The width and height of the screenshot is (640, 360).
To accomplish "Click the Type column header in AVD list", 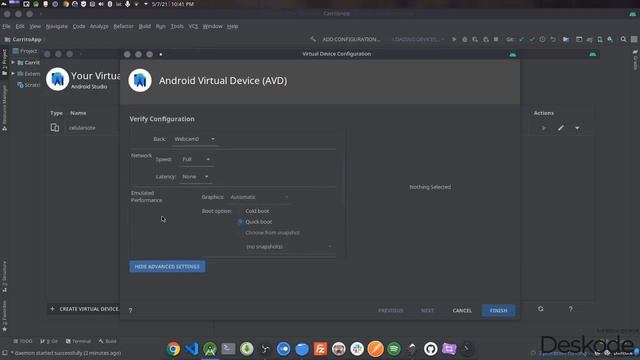I will tap(56, 113).
